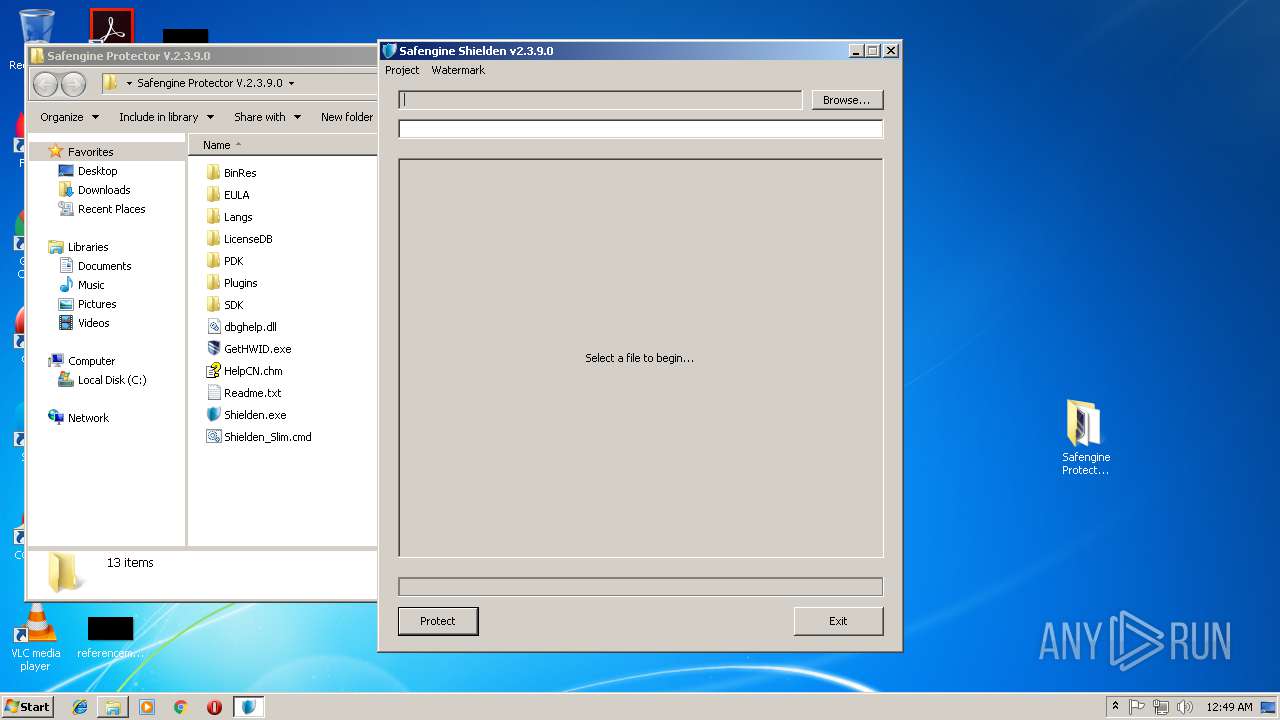The image size is (1280, 720).
Task: Select the EULA folder icon
Action: point(213,195)
